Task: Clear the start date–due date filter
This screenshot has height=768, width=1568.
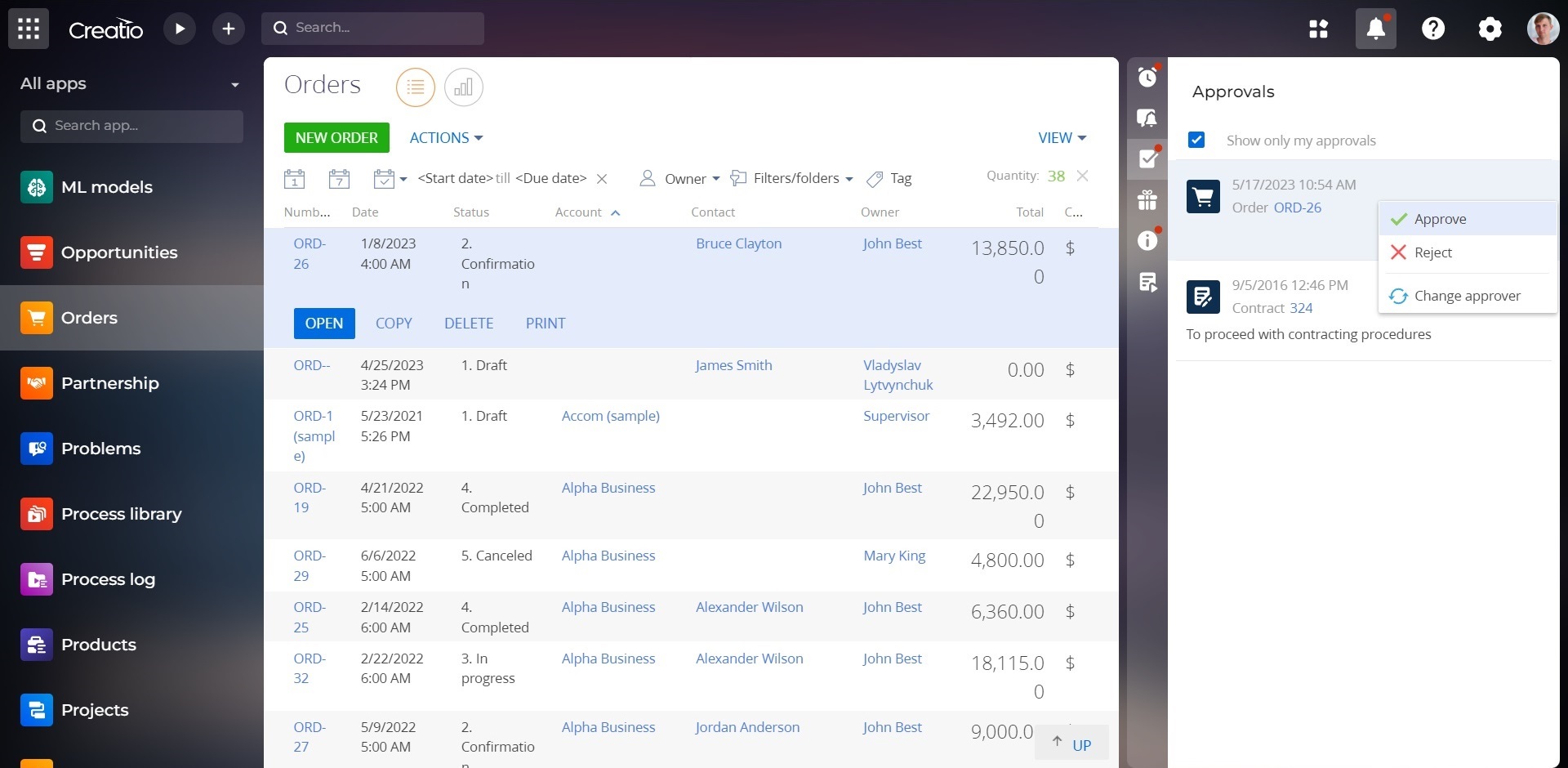Action: [602, 178]
